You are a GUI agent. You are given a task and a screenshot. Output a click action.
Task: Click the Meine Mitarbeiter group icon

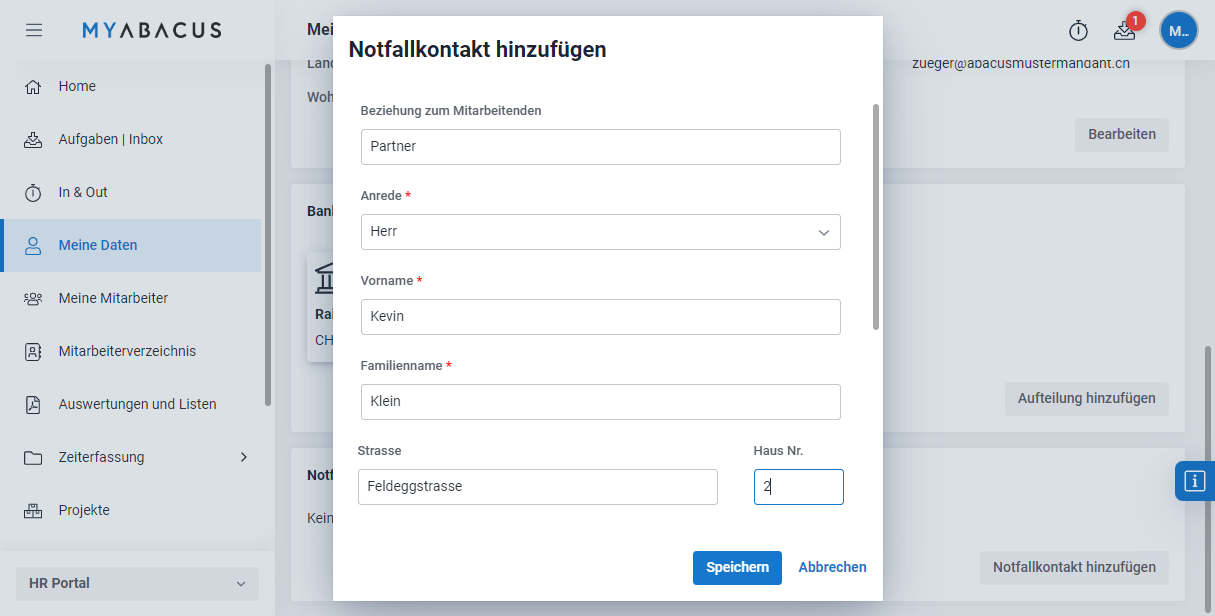pyautogui.click(x=33, y=299)
